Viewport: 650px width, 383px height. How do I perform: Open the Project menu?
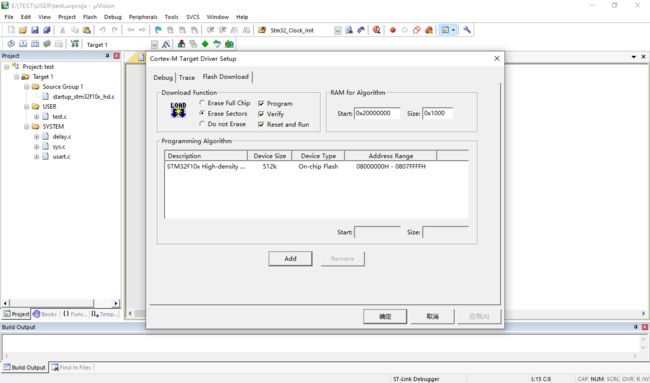(x=67, y=17)
